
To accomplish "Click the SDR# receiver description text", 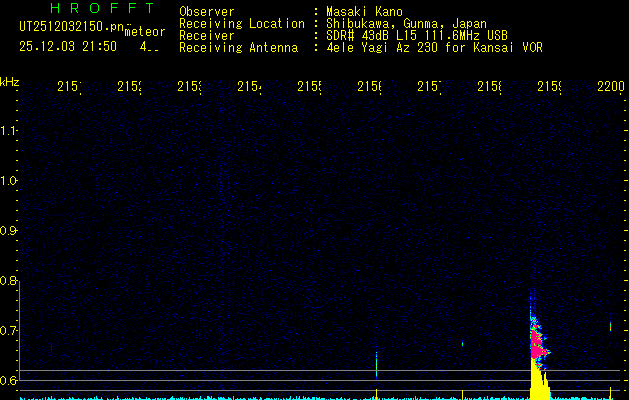I will tap(416, 36).
